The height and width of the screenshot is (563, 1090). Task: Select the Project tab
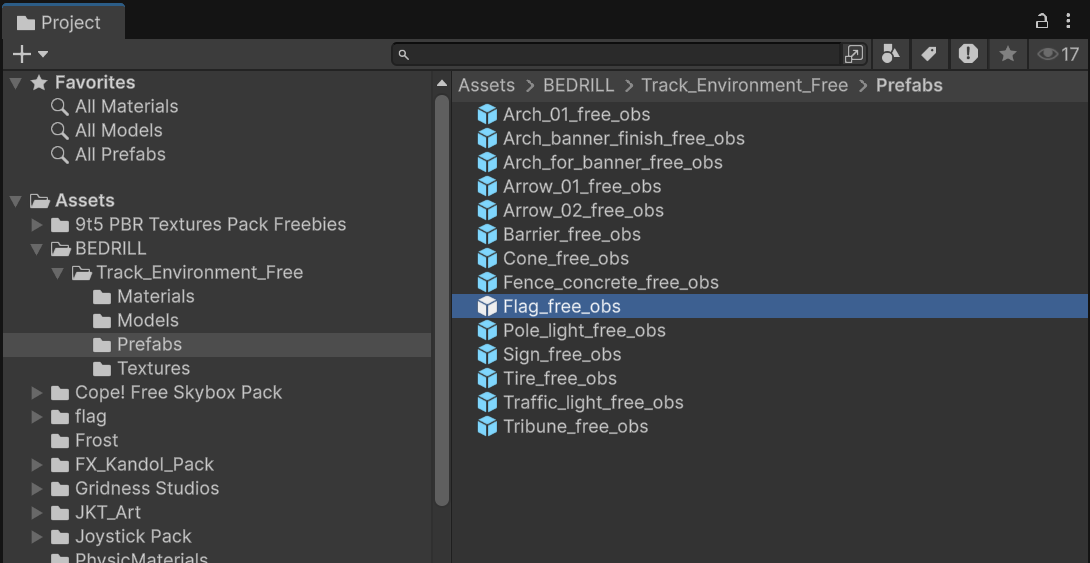click(60, 22)
